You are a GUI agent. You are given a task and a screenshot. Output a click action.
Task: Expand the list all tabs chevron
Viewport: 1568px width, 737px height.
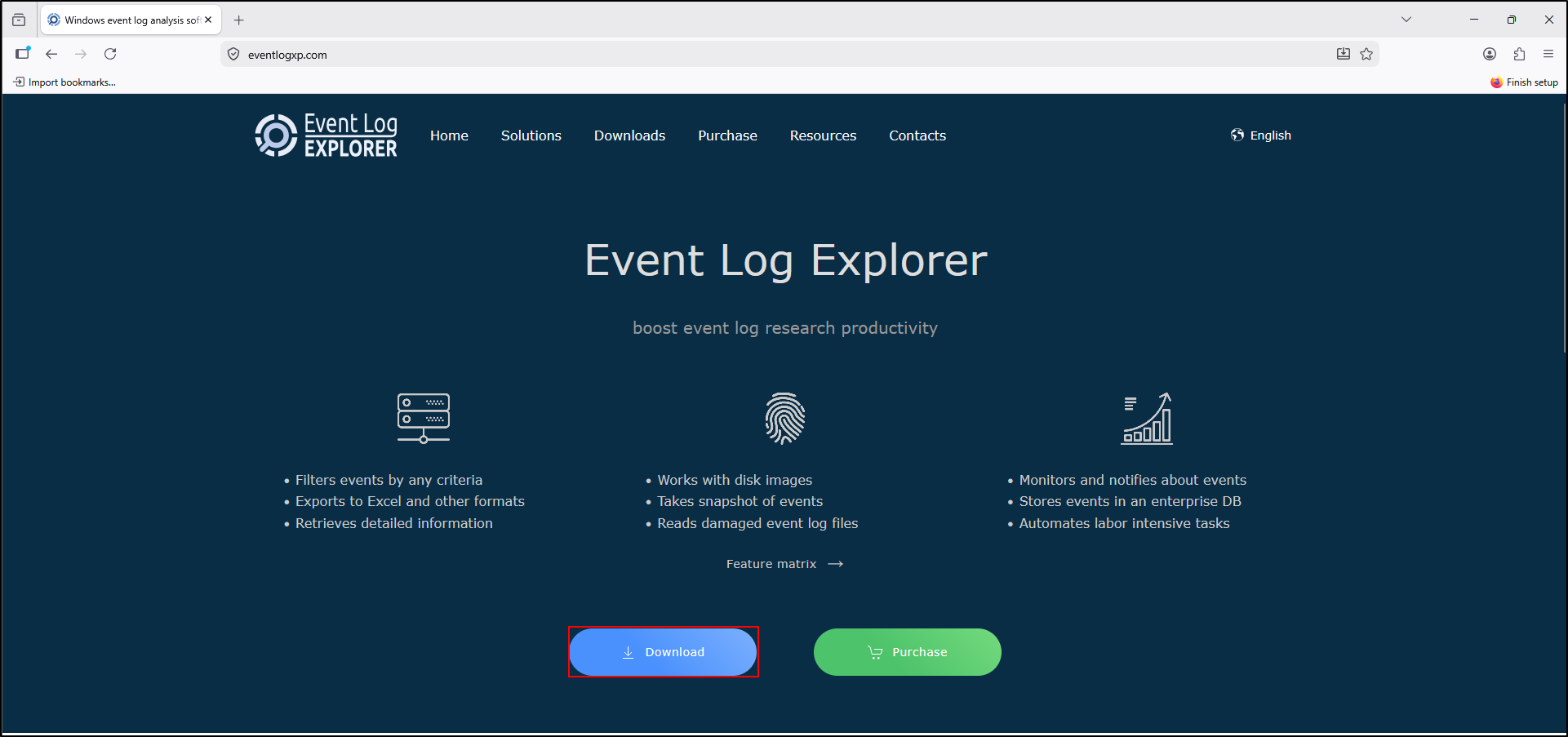point(1406,20)
